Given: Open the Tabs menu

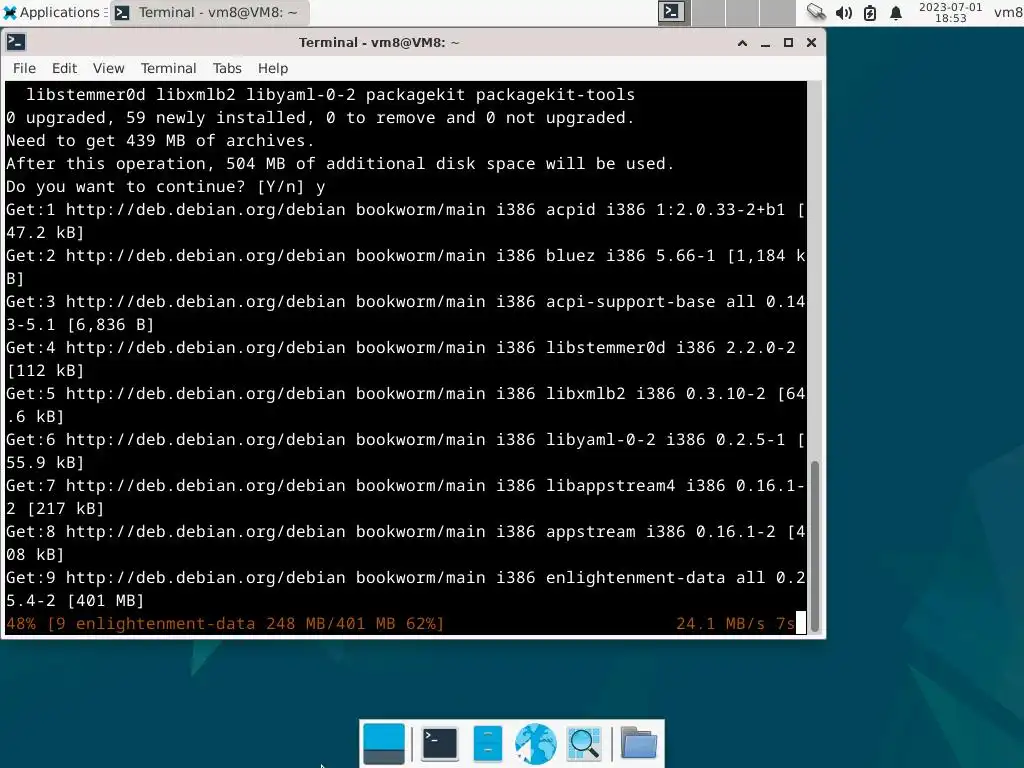Looking at the screenshot, I should click(227, 68).
